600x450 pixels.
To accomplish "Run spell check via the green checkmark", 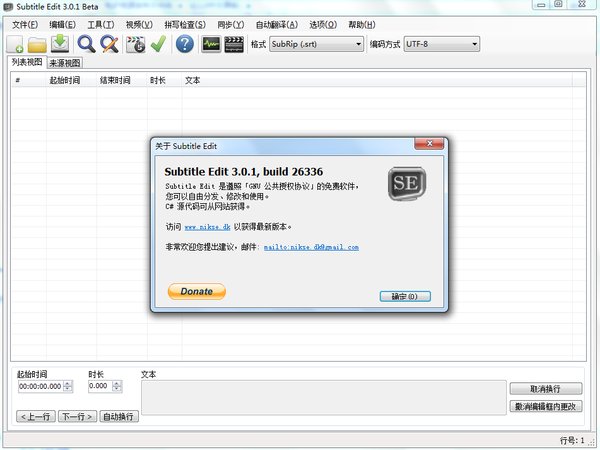I will click(x=158, y=44).
